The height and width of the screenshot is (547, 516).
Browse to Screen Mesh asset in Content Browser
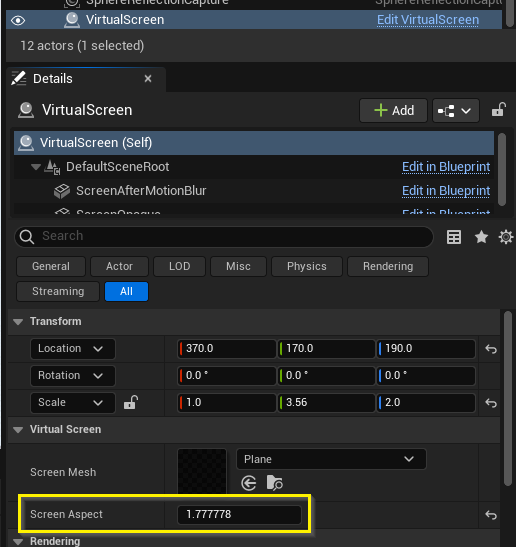point(274,483)
